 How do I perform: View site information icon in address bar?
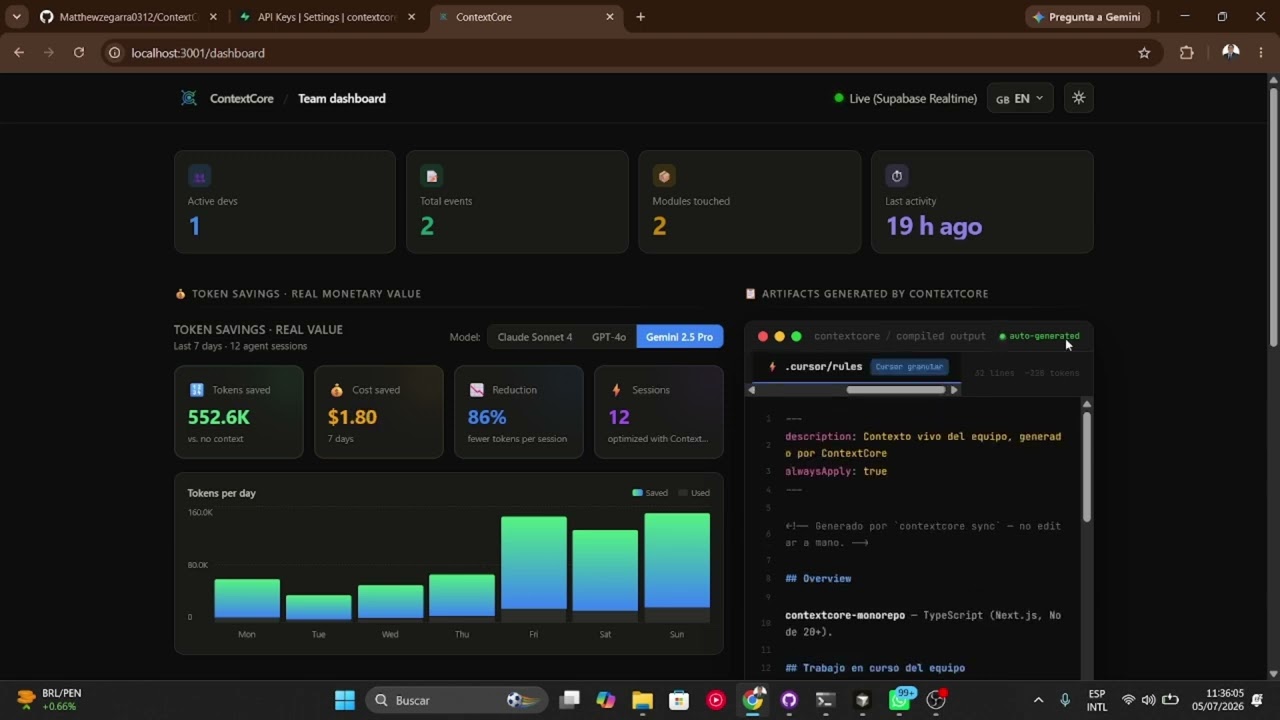tap(115, 53)
